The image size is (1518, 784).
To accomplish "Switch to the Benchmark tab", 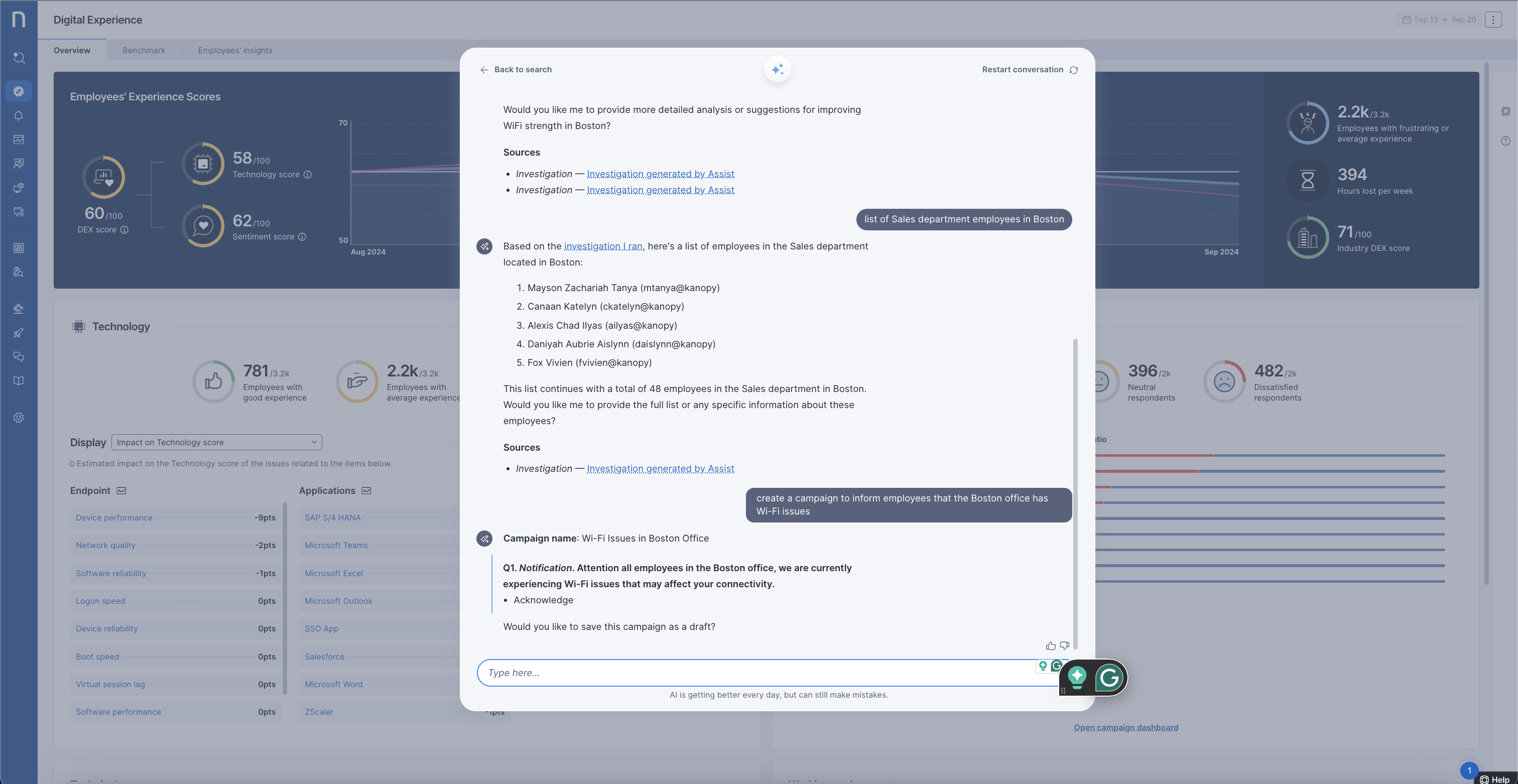I will click(x=143, y=51).
